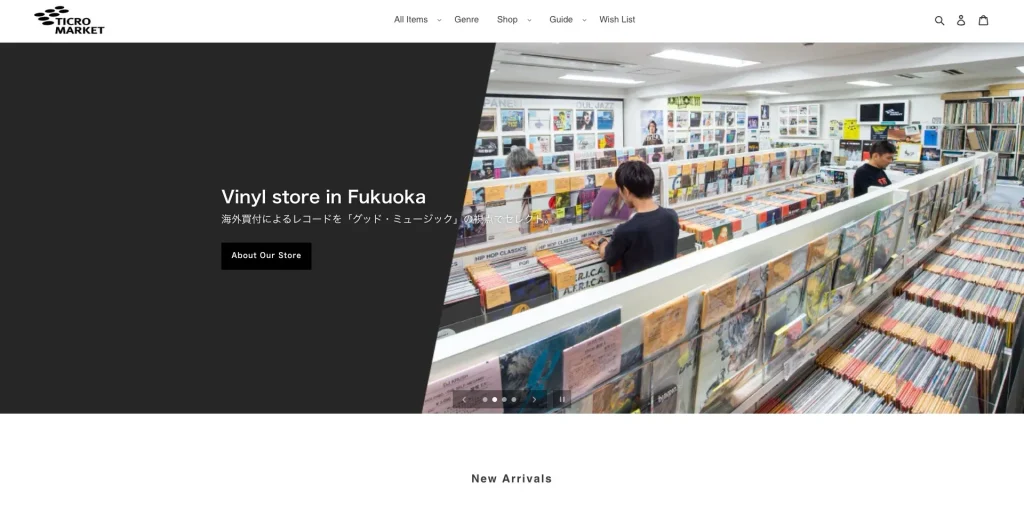Click the account login person icon
The width and height of the screenshot is (1024, 508).
pos(961,20)
